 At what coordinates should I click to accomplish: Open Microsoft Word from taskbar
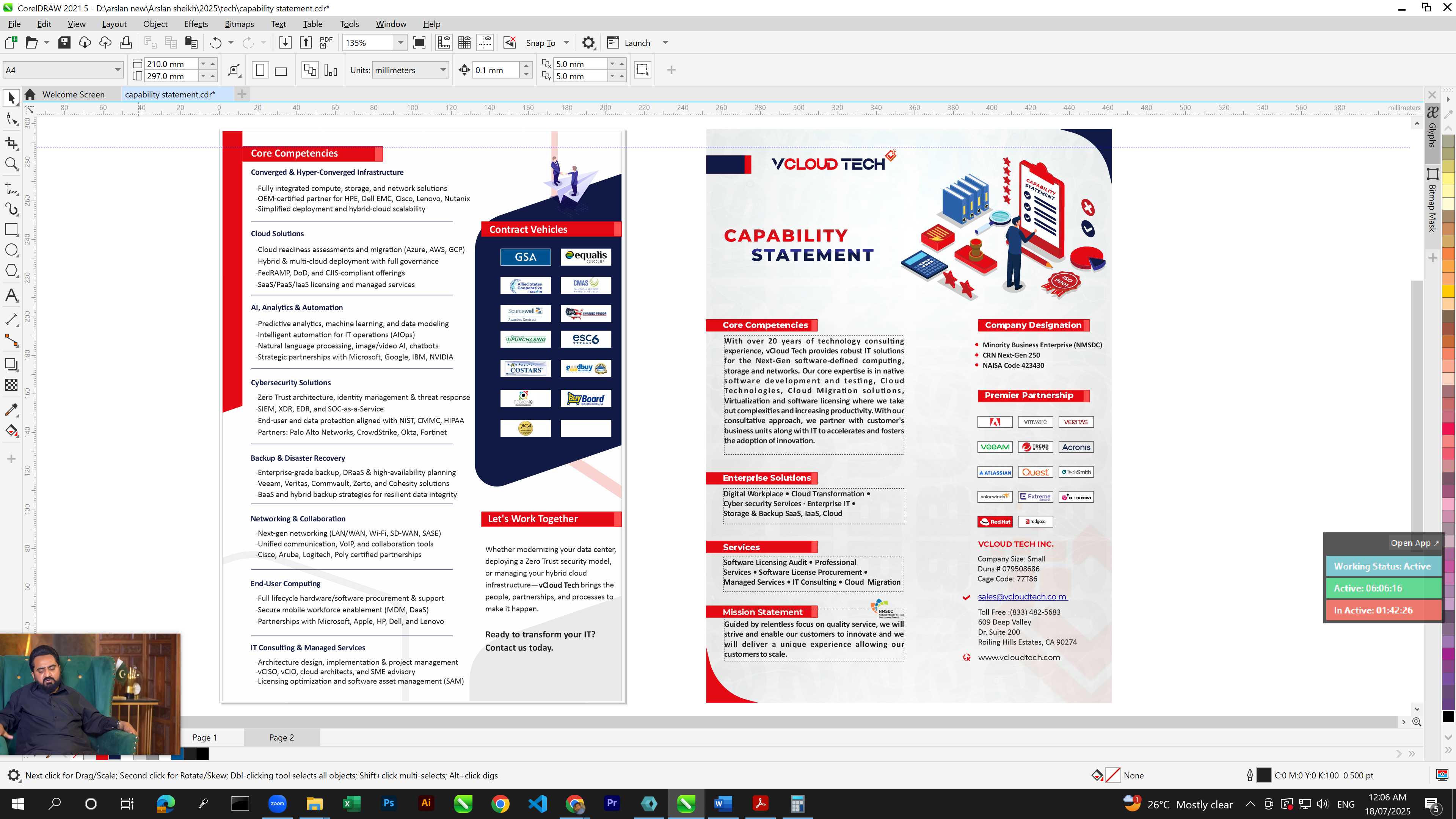point(723,803)
